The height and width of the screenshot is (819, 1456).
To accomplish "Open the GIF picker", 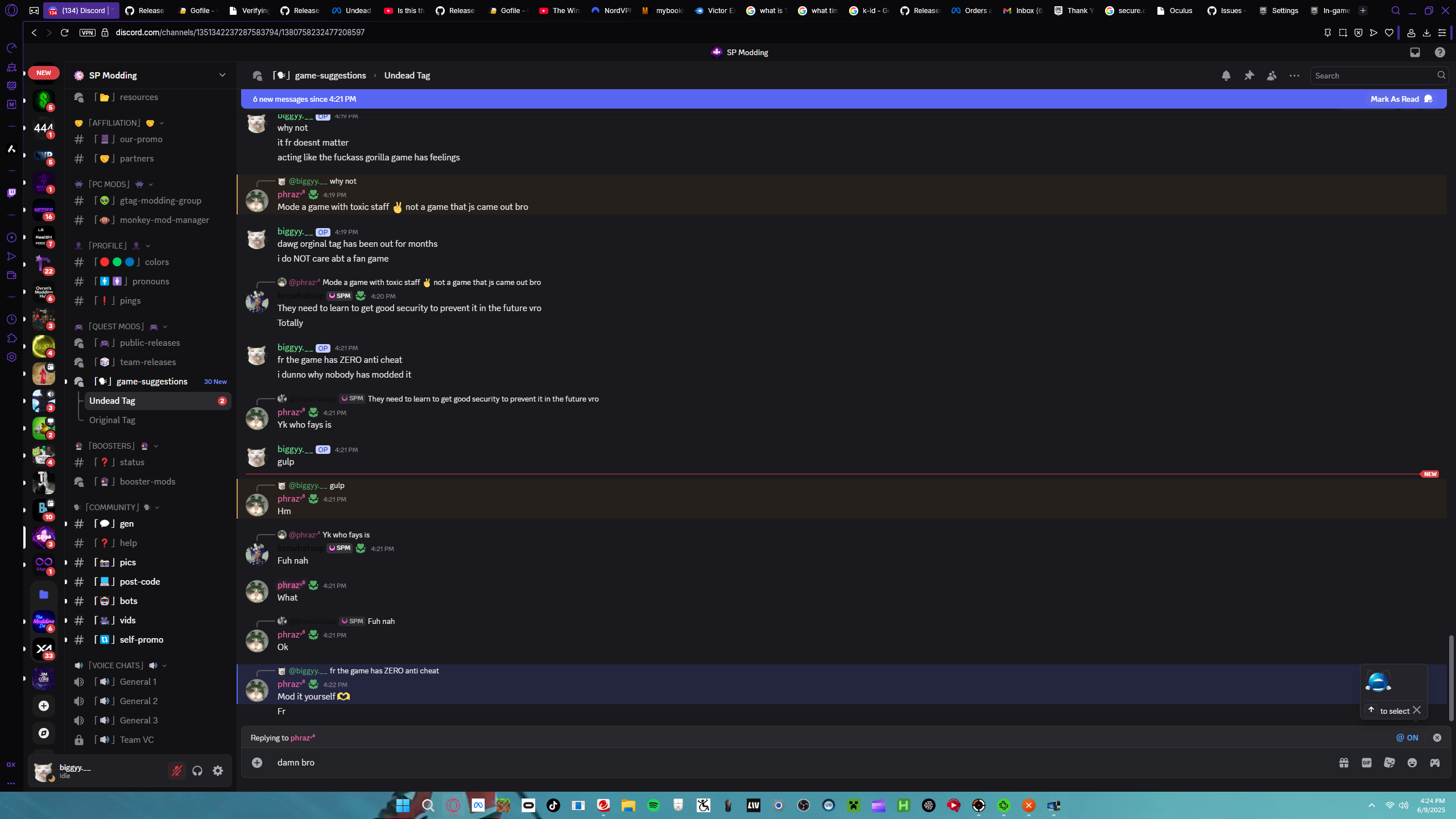I will click(1367, 763).
